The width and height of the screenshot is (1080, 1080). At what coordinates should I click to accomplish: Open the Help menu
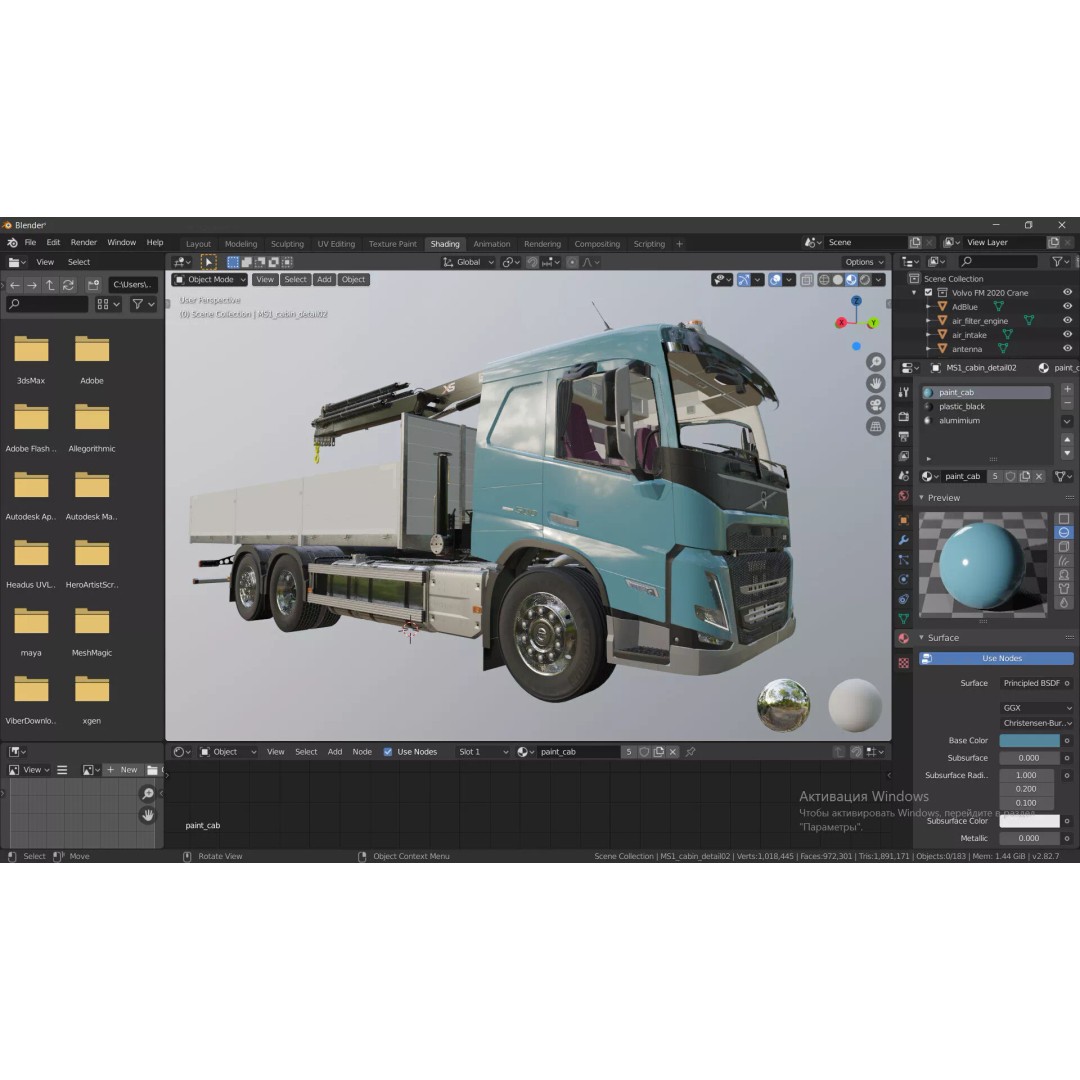(x=155, y=242)
